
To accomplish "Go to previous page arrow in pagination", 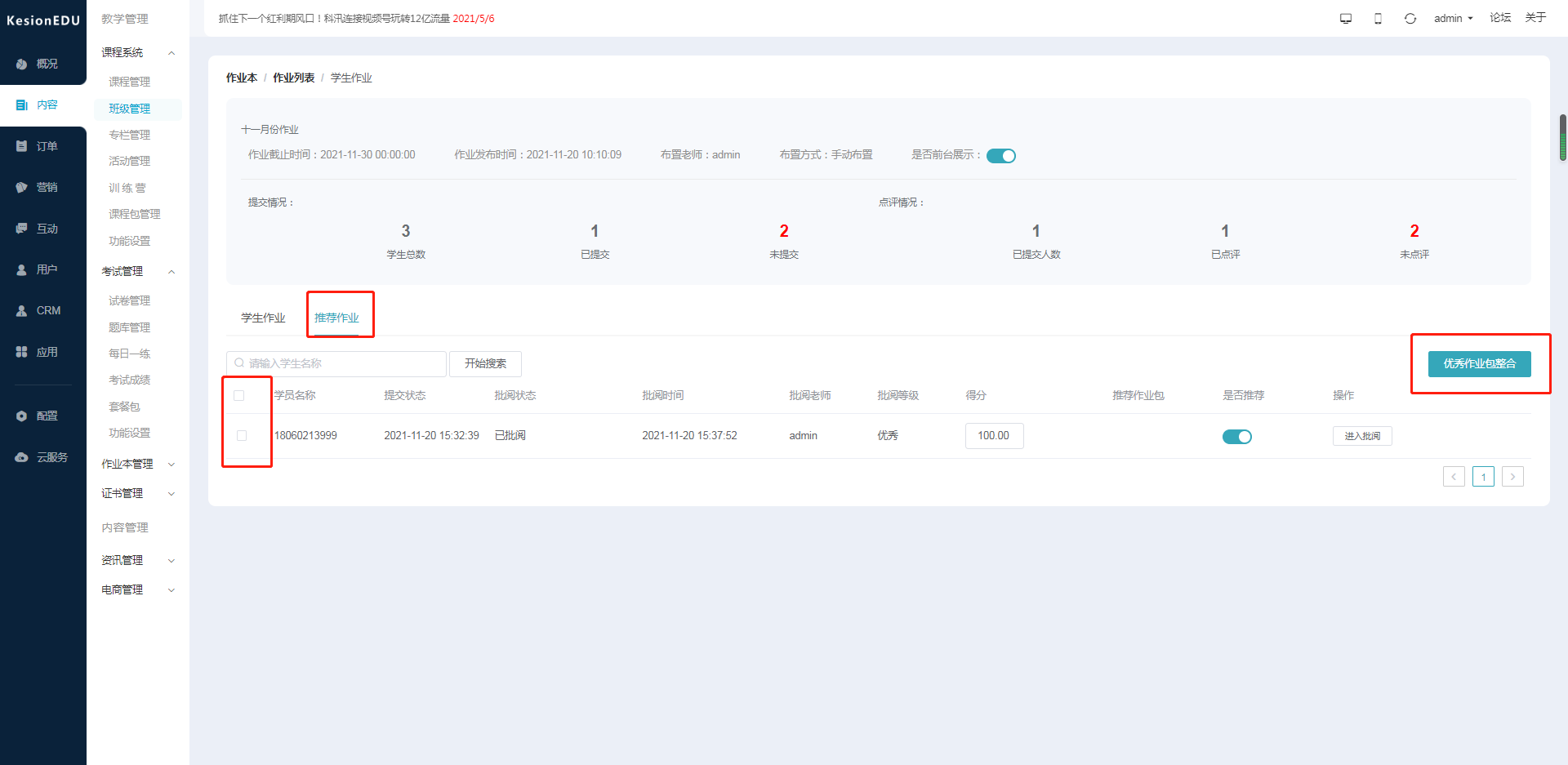I will [x=1454, y=477].
